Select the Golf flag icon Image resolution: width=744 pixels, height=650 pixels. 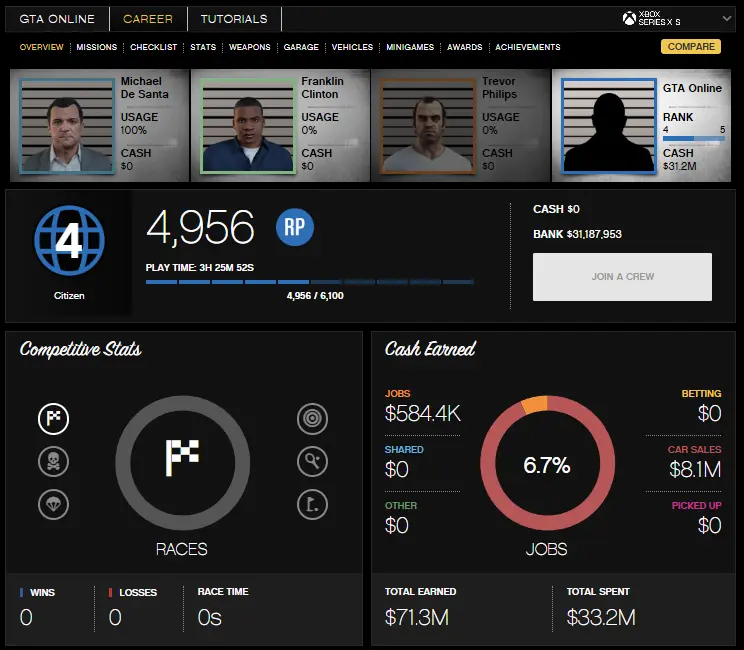click(x=312, y=504)
